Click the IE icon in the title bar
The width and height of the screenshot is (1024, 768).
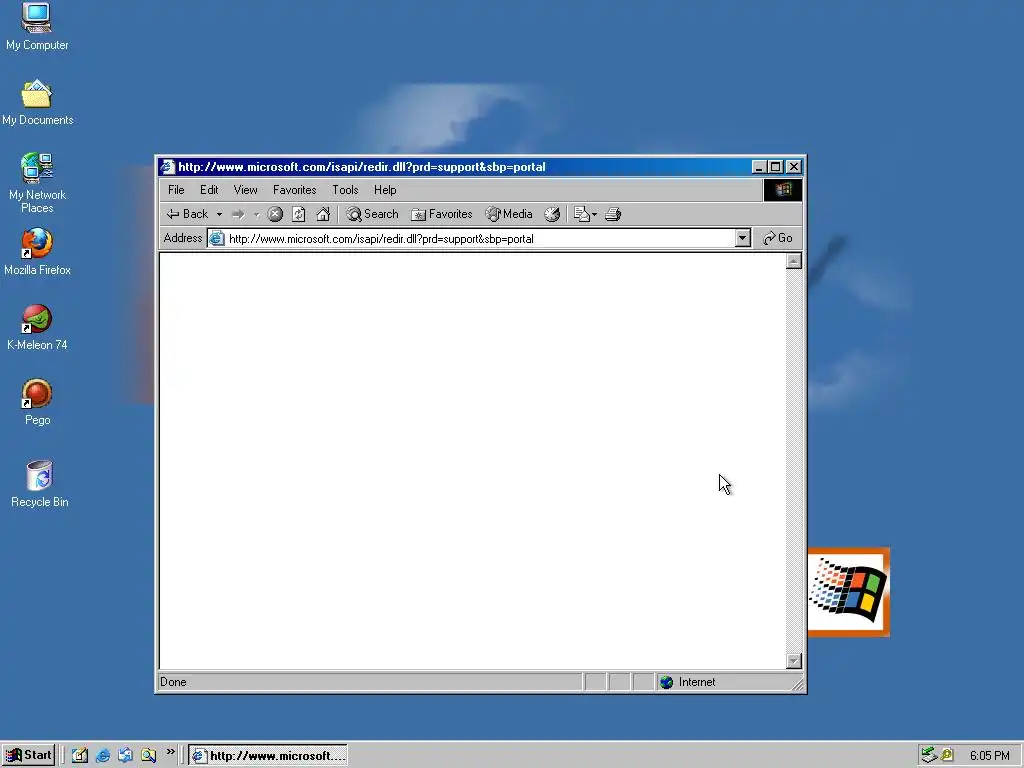[x=168, y=167]
